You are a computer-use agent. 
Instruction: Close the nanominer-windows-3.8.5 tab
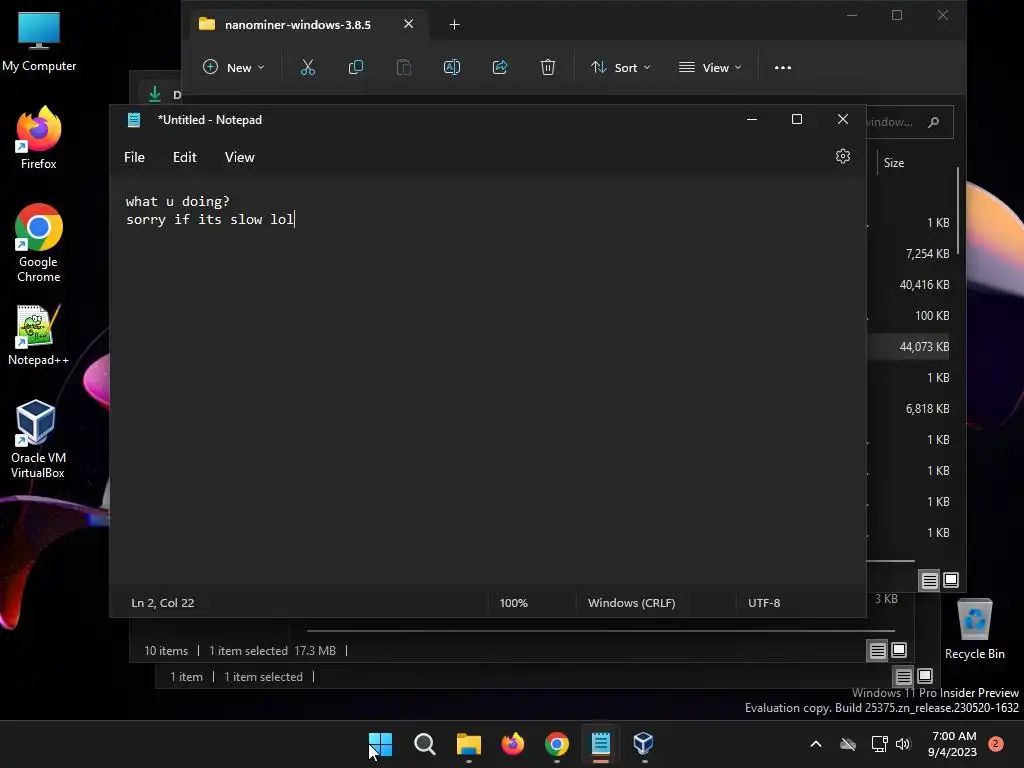tap(408, 24)
